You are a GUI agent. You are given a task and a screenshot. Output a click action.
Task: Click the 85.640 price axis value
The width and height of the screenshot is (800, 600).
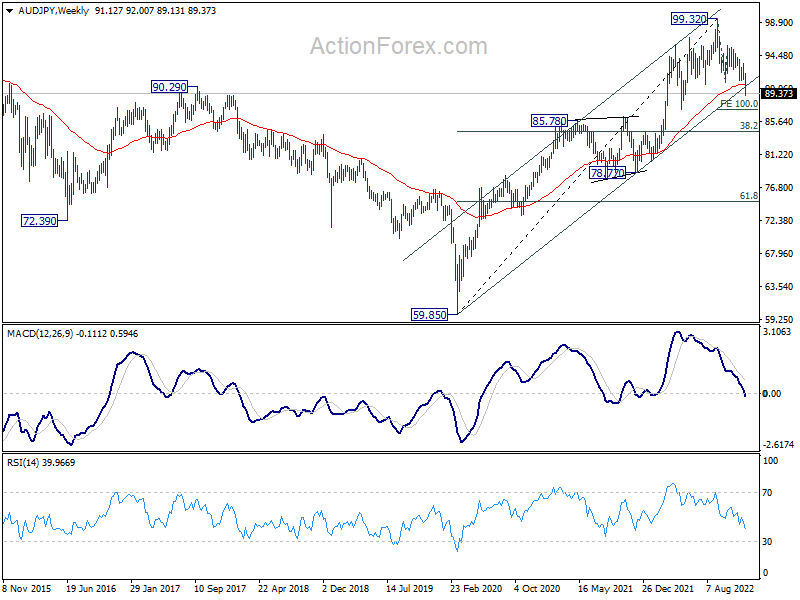pos(779,121)
